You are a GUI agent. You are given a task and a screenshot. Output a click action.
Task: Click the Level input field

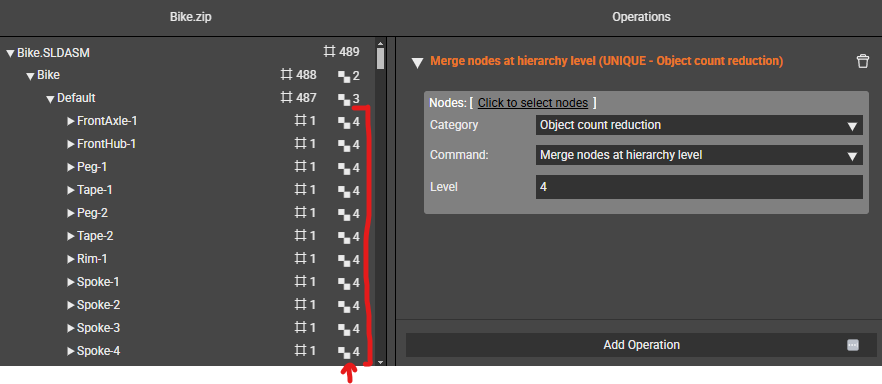[x=699, y=187]
